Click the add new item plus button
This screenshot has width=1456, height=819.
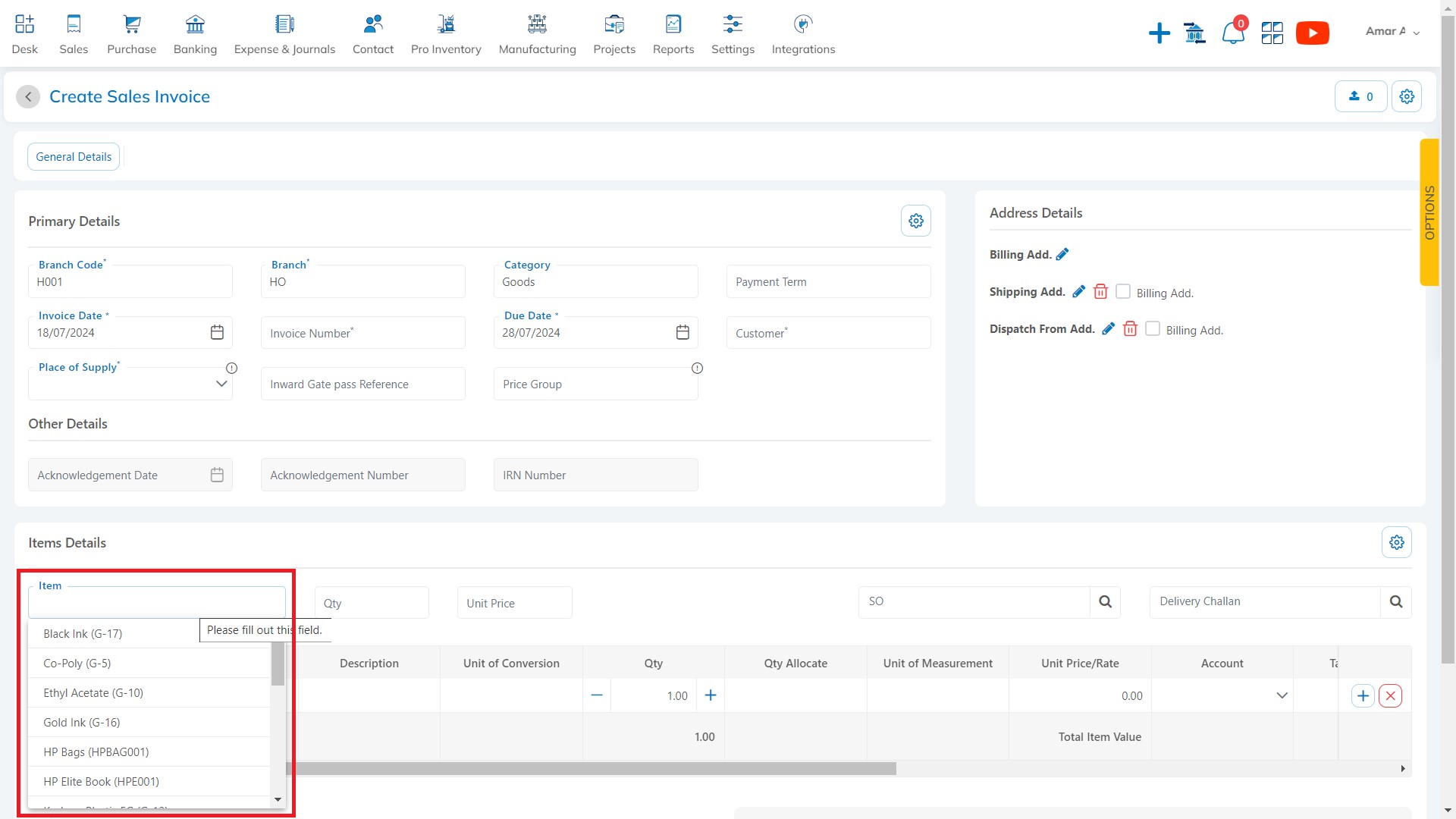[x=1362, y=695]
